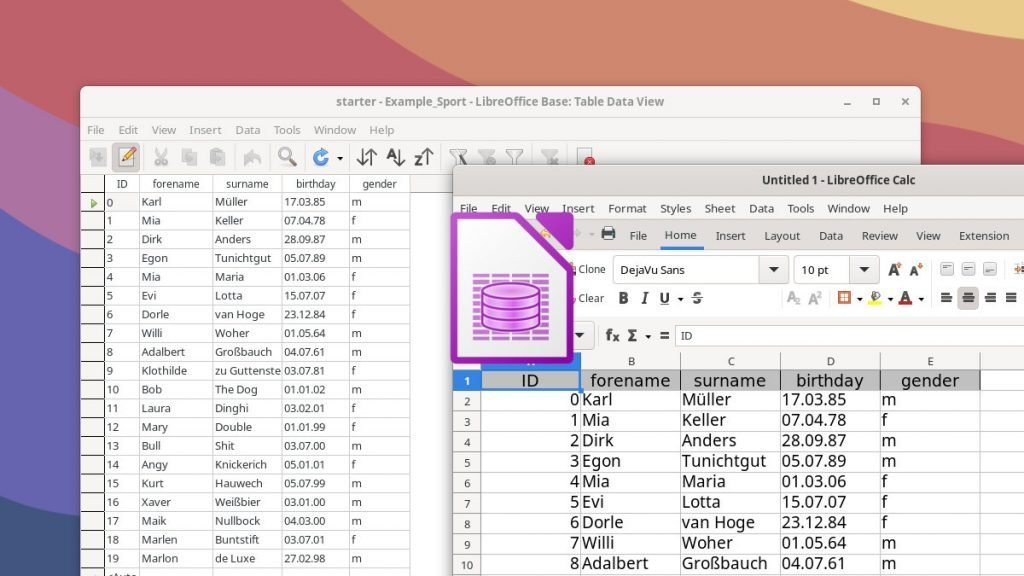This screenshot has height=576, width=1024.
Task: Click the Subscript icon in Calc
Action: pyautogui.click(x=793, y=298)
